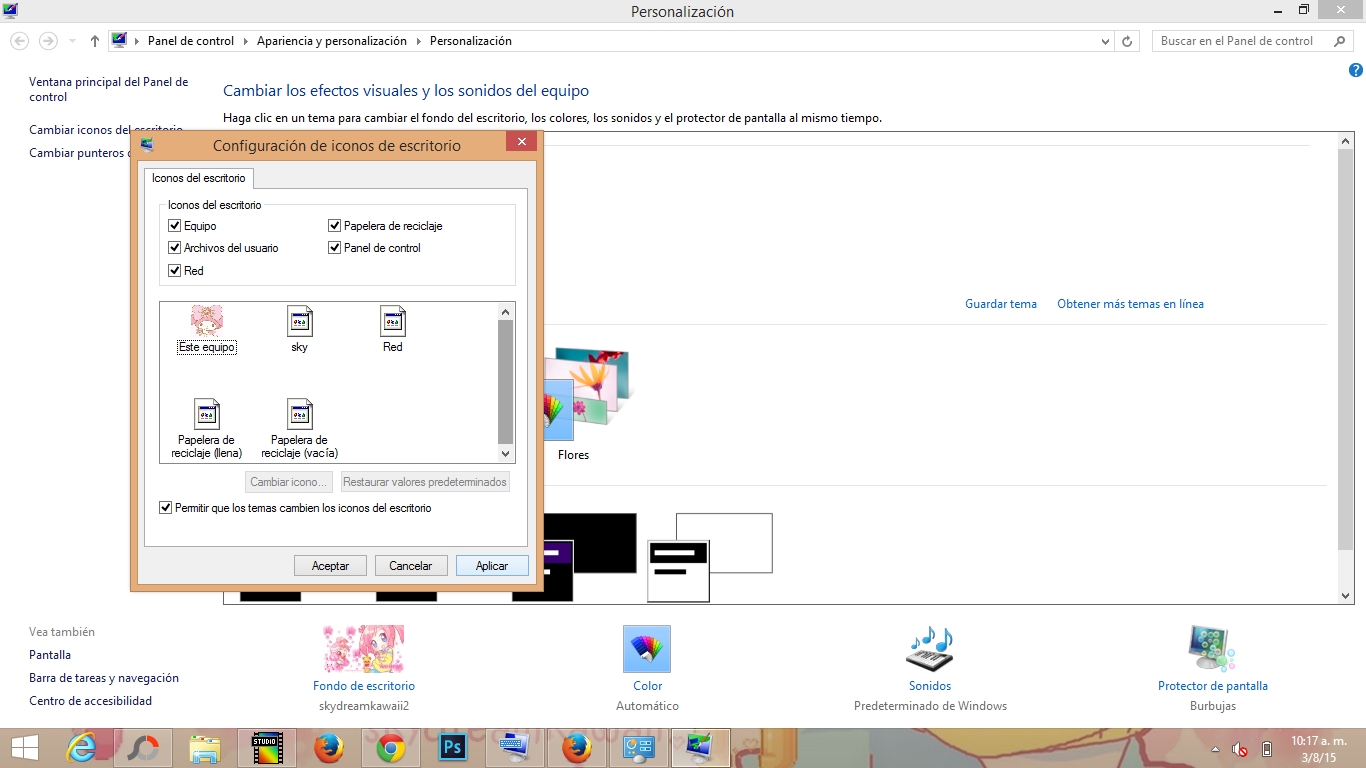Select the Este equipo icon in the list
This screenshot has height=768, width=1366.
coord(207,330)
